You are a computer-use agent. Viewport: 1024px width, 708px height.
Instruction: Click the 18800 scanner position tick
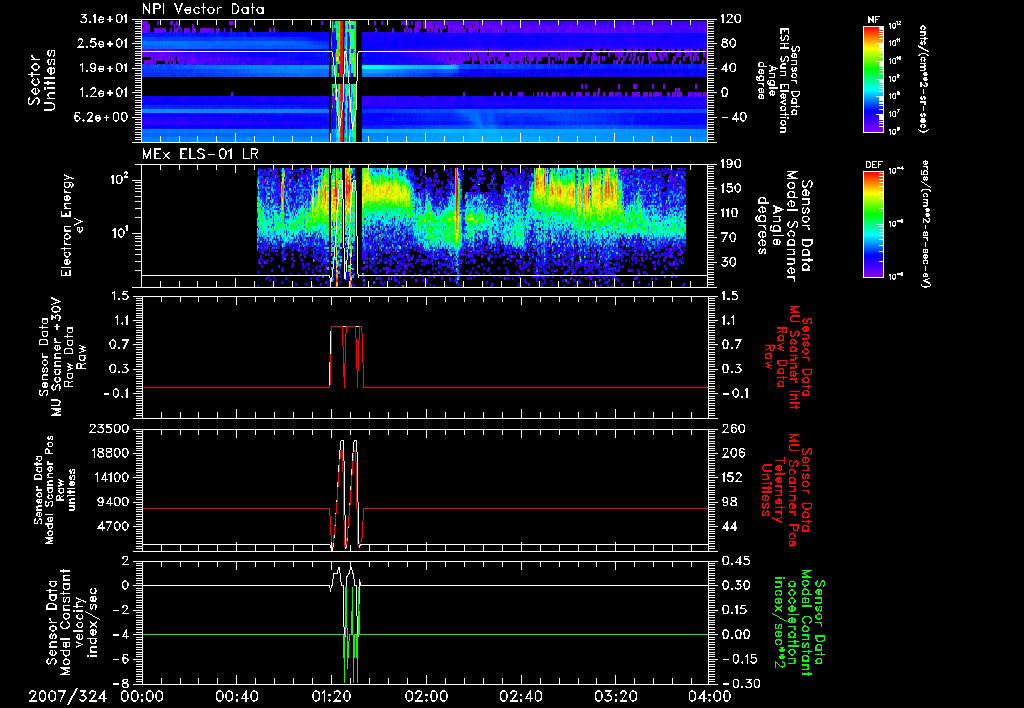(109, 453)
